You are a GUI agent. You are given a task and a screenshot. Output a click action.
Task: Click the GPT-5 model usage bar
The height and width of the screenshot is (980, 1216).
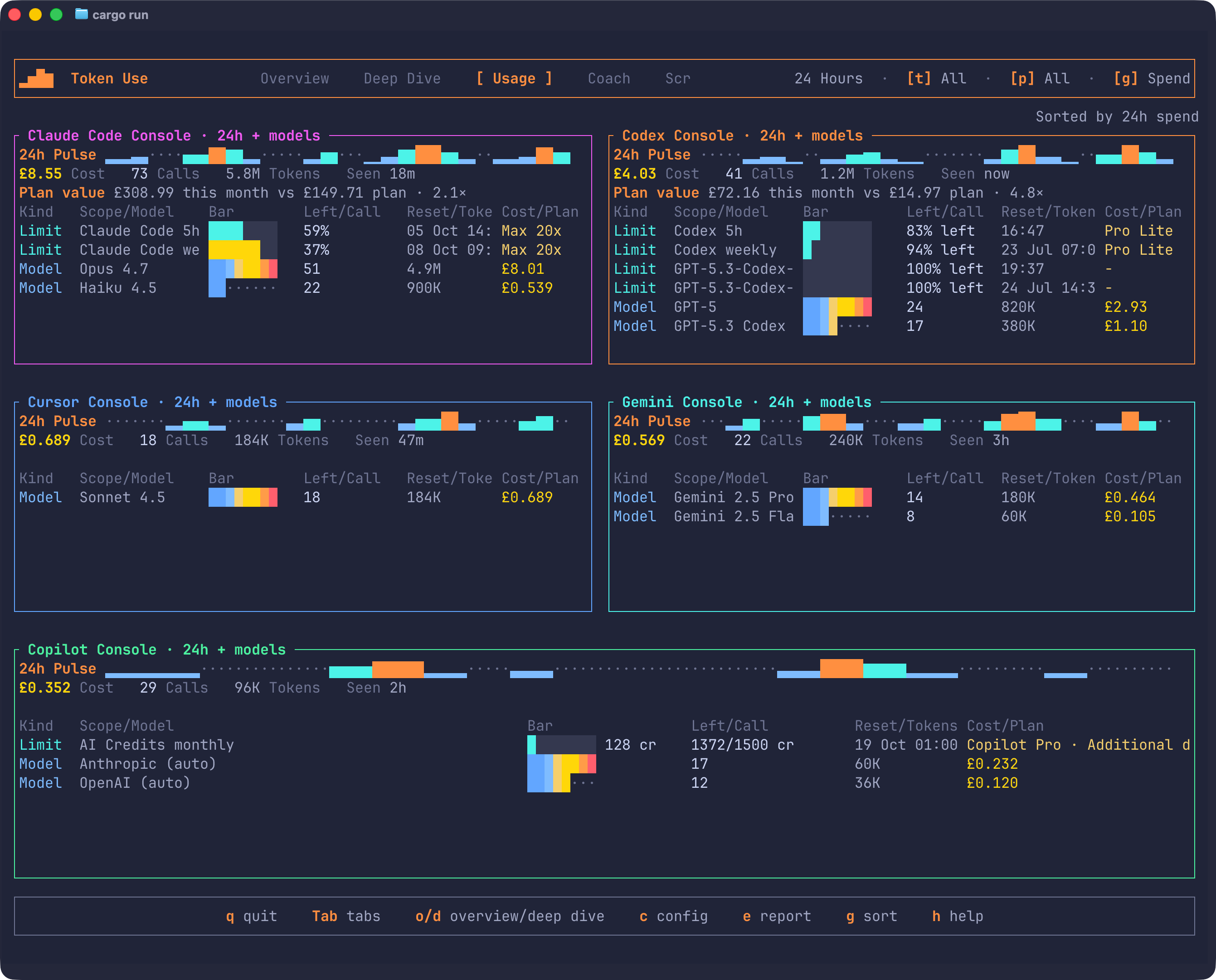(x=837, y=307)
